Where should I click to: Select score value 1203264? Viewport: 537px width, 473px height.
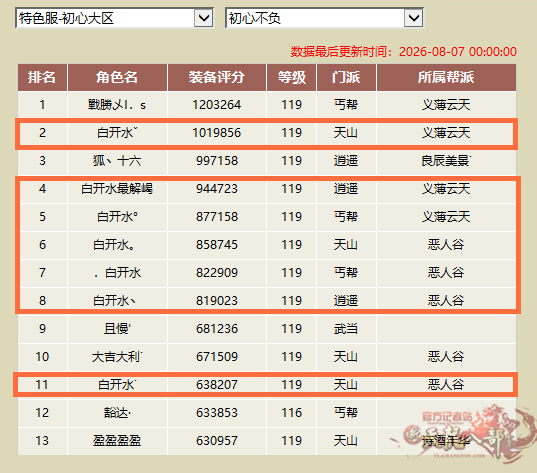point(217,105)
